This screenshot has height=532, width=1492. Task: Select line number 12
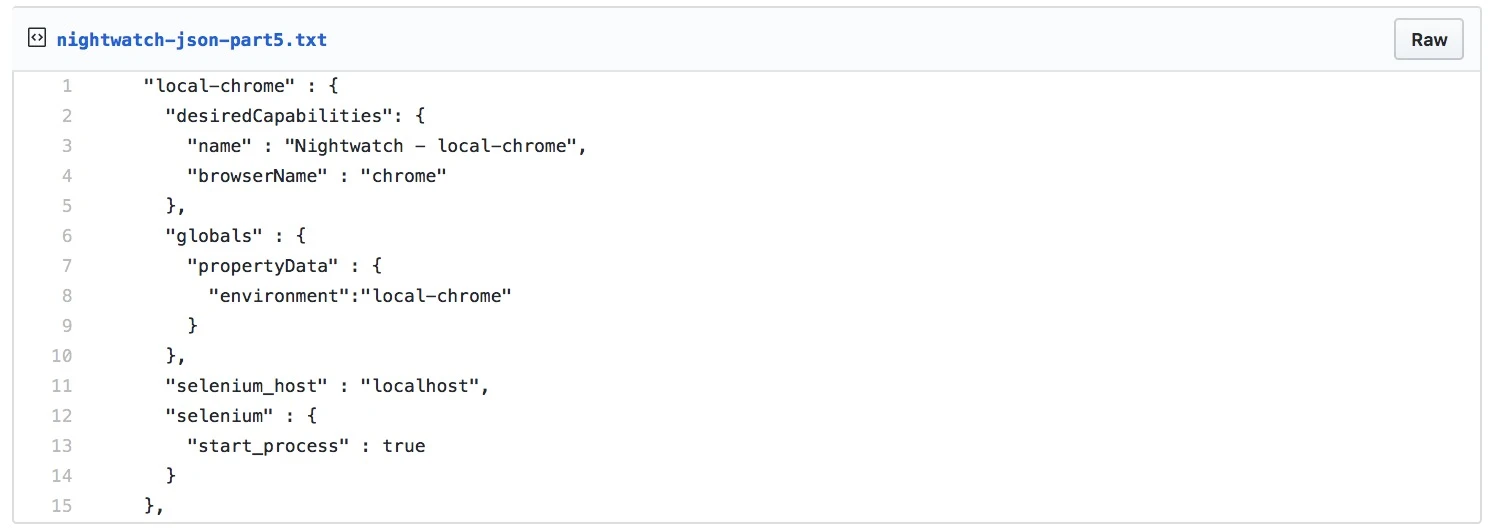click(x=62, y=416)
